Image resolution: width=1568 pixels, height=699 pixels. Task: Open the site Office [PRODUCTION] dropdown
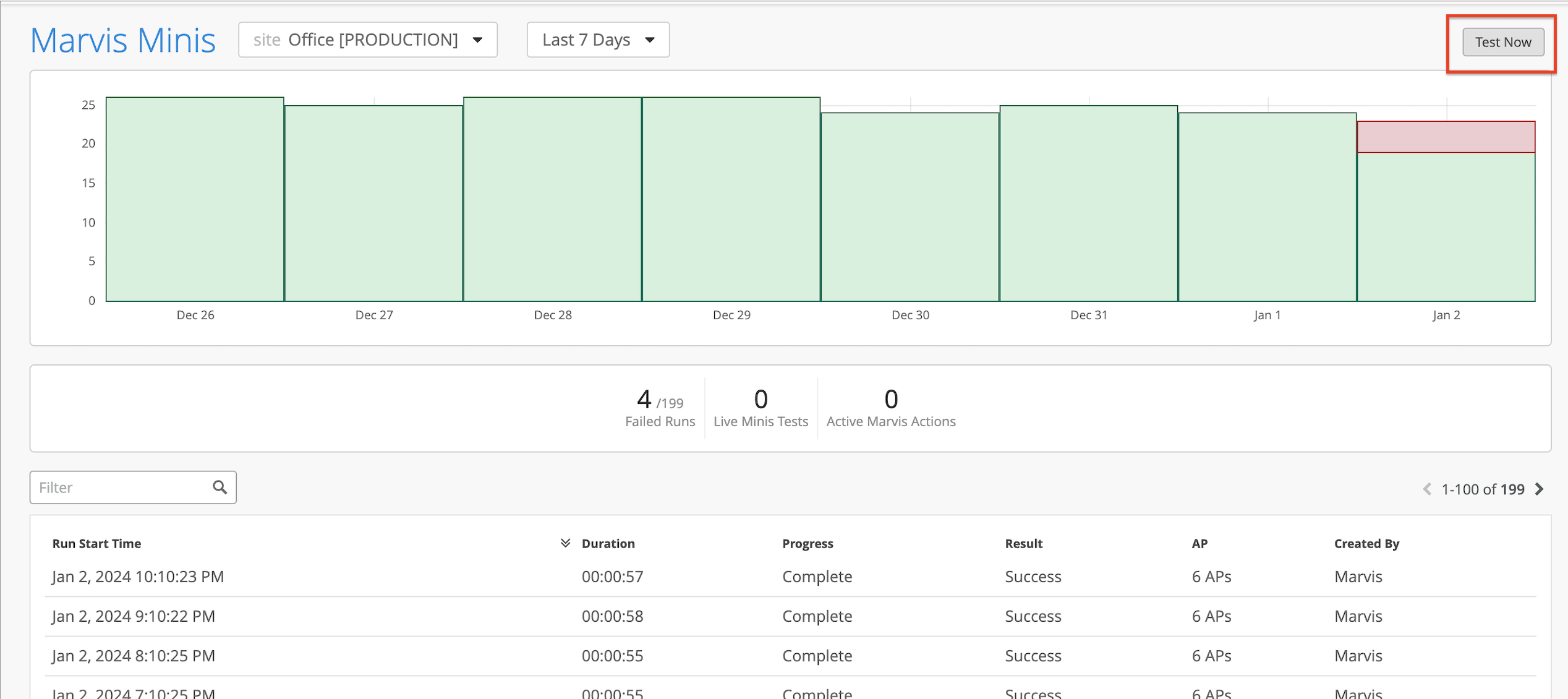[368, 40]
